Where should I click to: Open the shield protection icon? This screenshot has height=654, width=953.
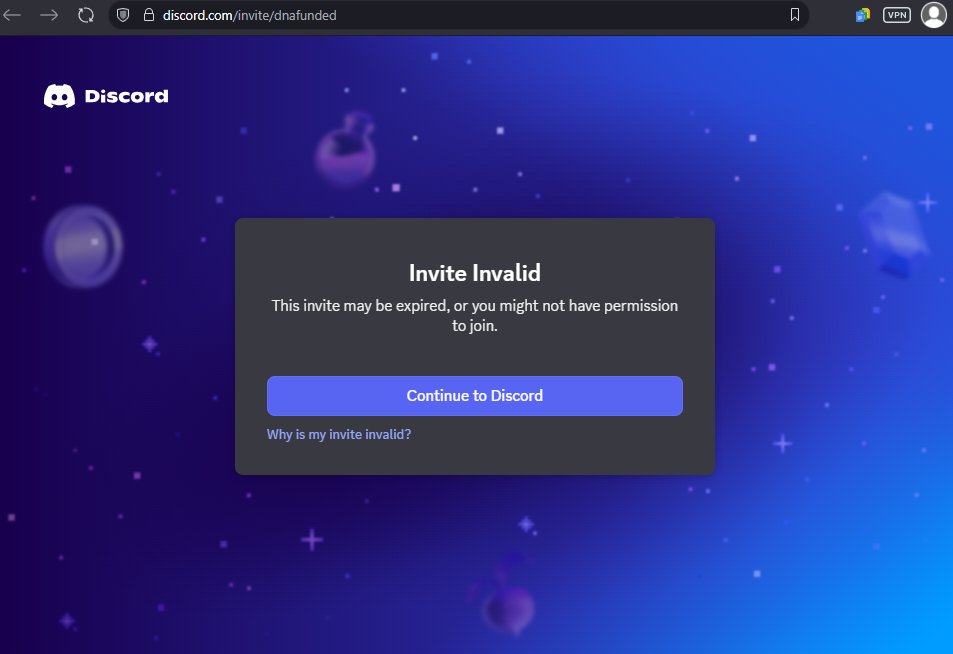tap(123, 15)
